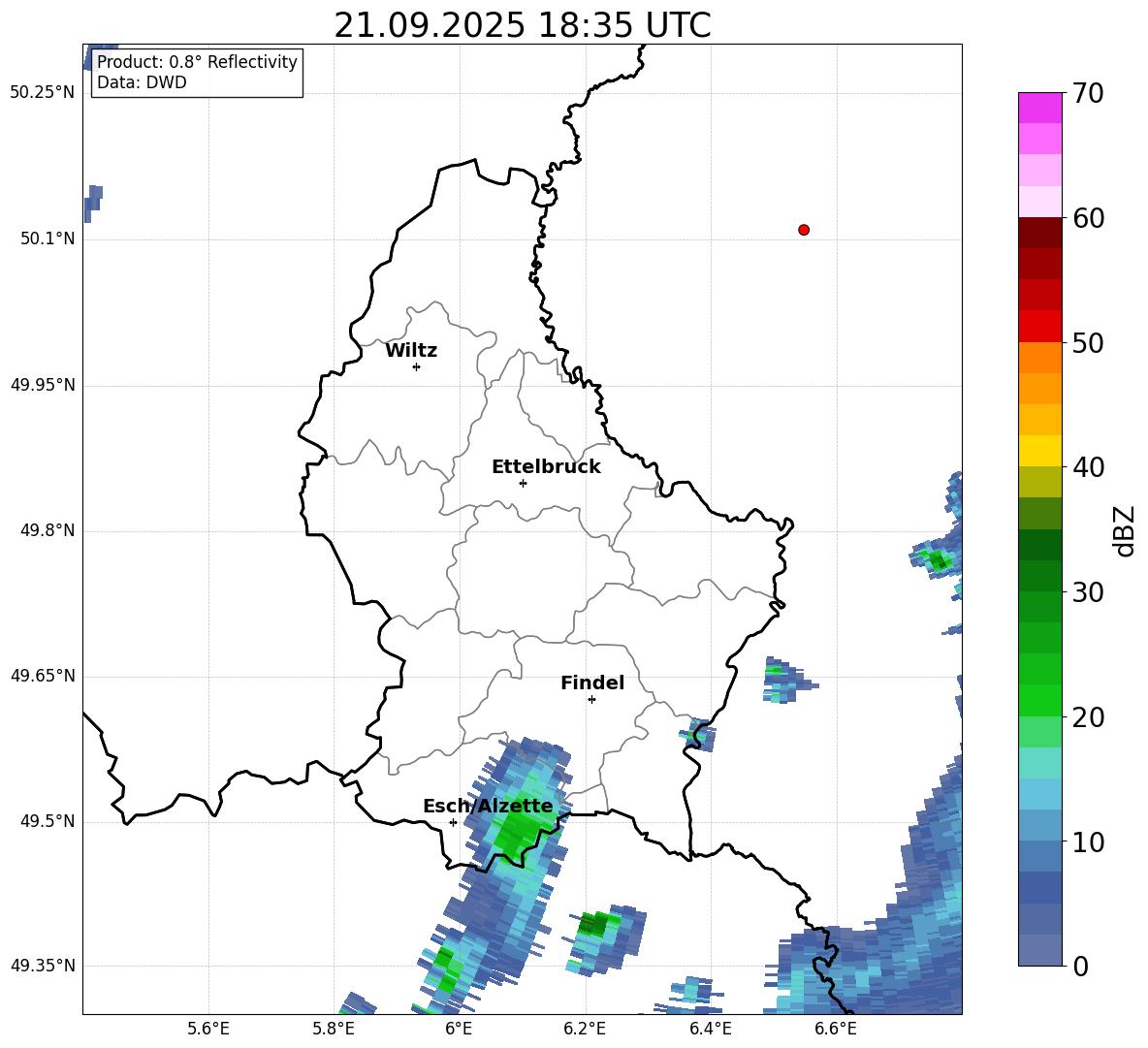Click the 6.4°E longitude label
Viewport: 1148px width, 1048px height.
click(710, 1029)
